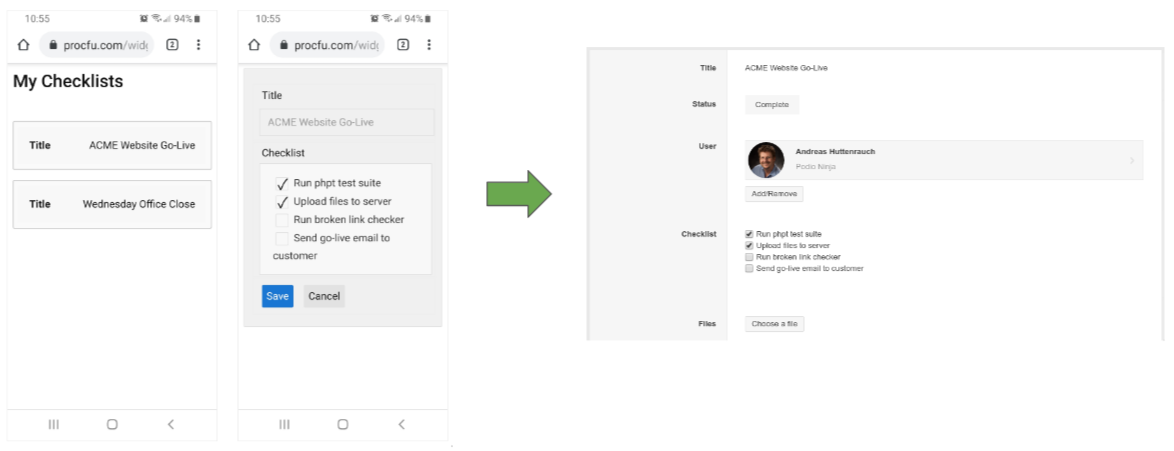Click the Cancel button
This screenshot has width=1174, height=451.
[324, 296]
